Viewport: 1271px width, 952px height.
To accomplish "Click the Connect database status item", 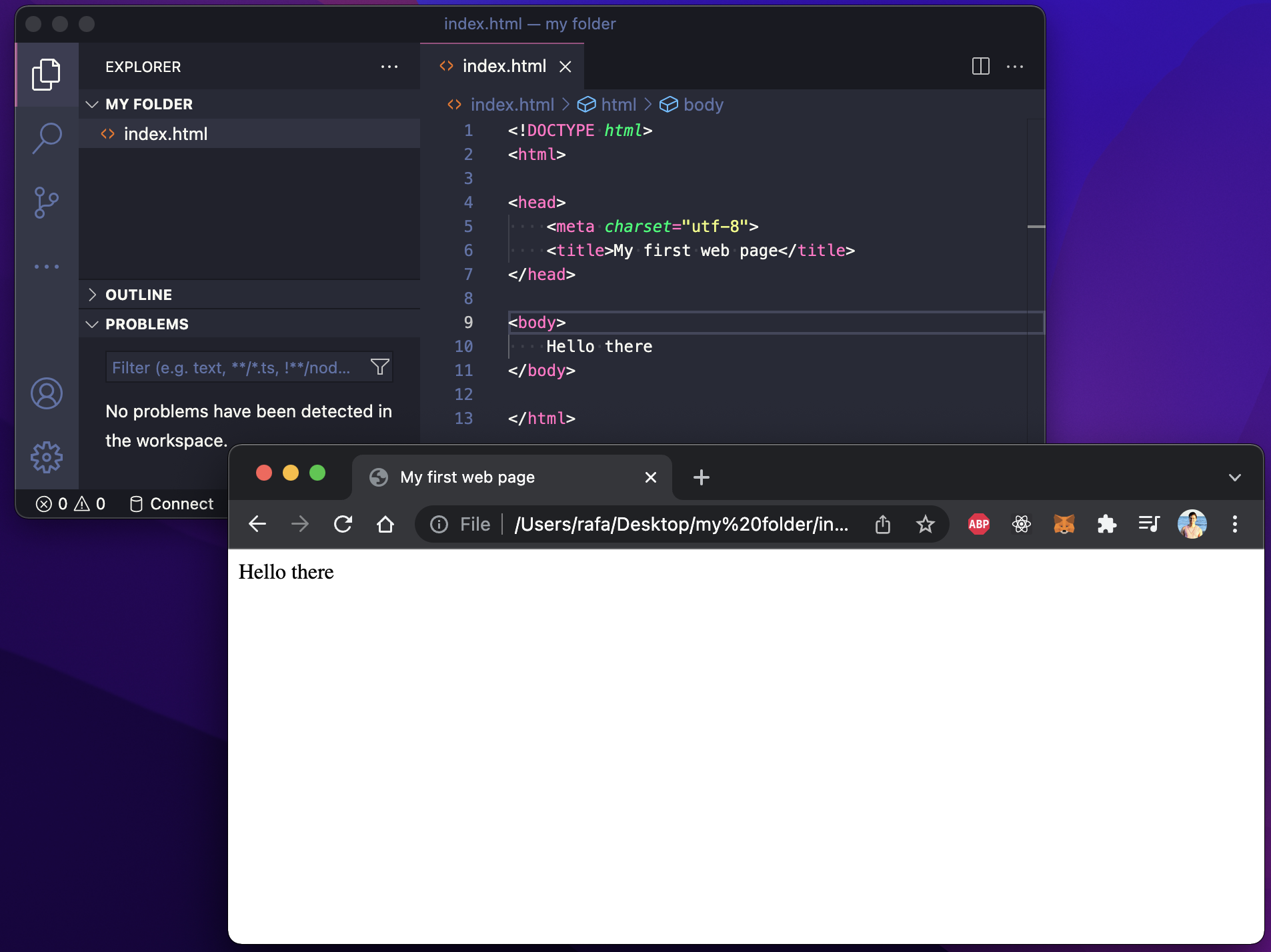I will [172, 504].
